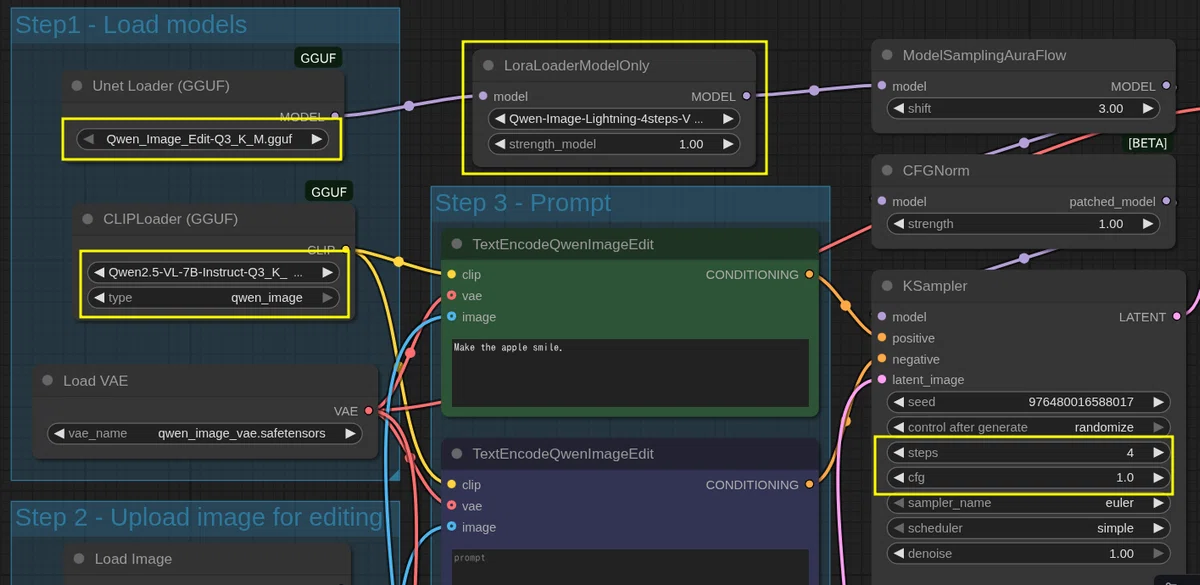The image size is (1200, 585).
Task: Click next arrow on Qwen2.5-VL-7B-Instruct clip selector
Action: click(x=327, y=272)
